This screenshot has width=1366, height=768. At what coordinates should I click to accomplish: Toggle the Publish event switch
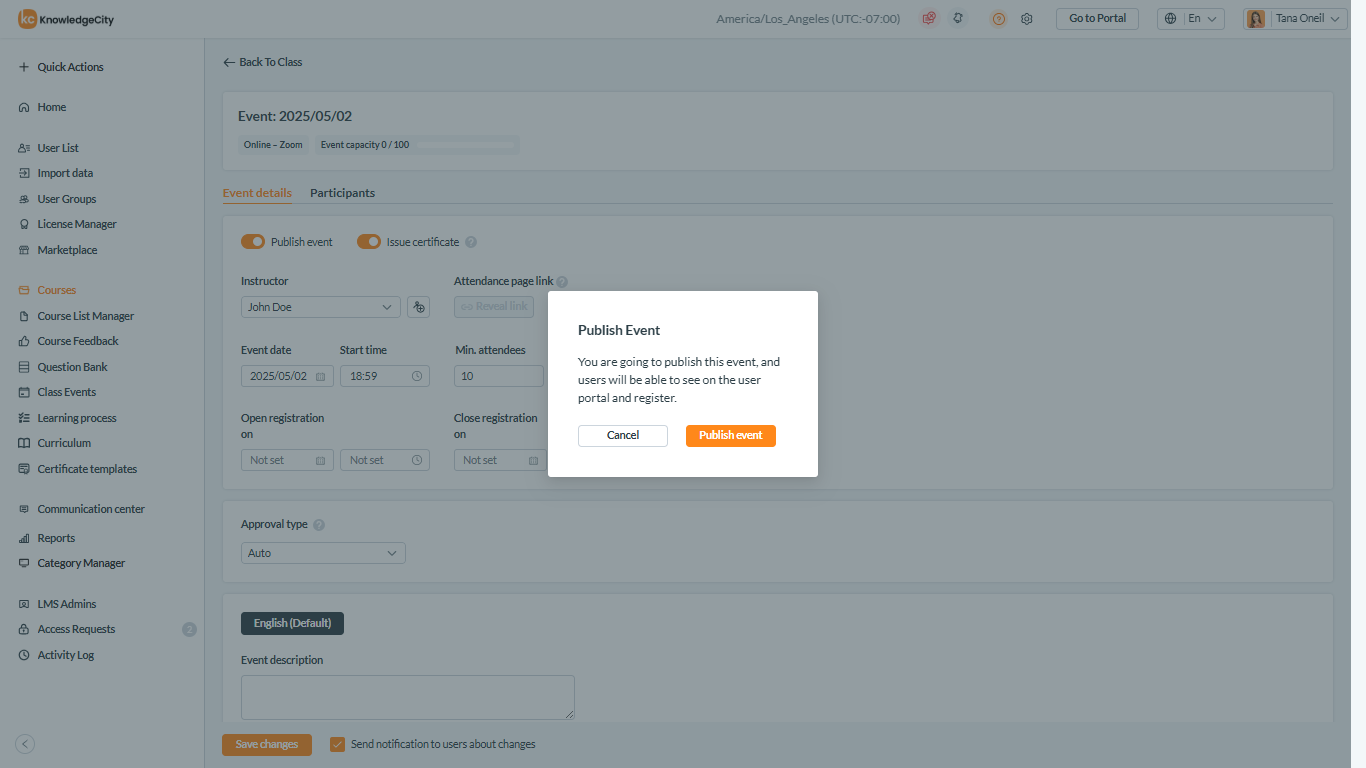(253, 242)
